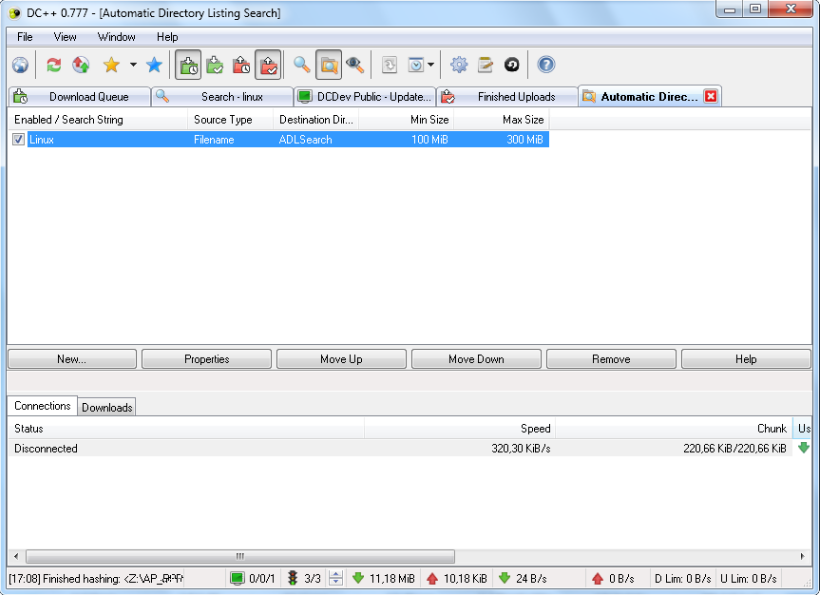This screenshot has width=821, height=595.
Task: Click Open file list toolbar icon
Action: [x=389, y=65]
